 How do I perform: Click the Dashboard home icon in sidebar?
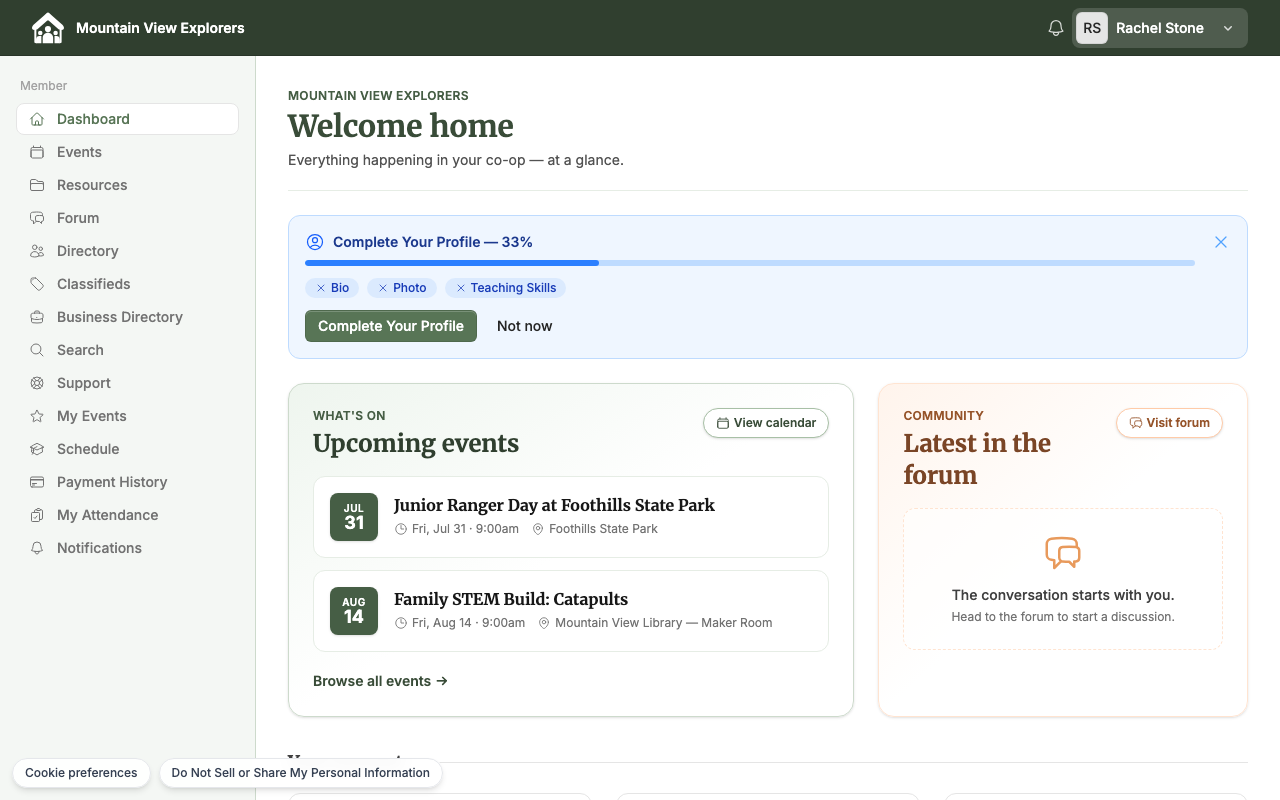37,119
